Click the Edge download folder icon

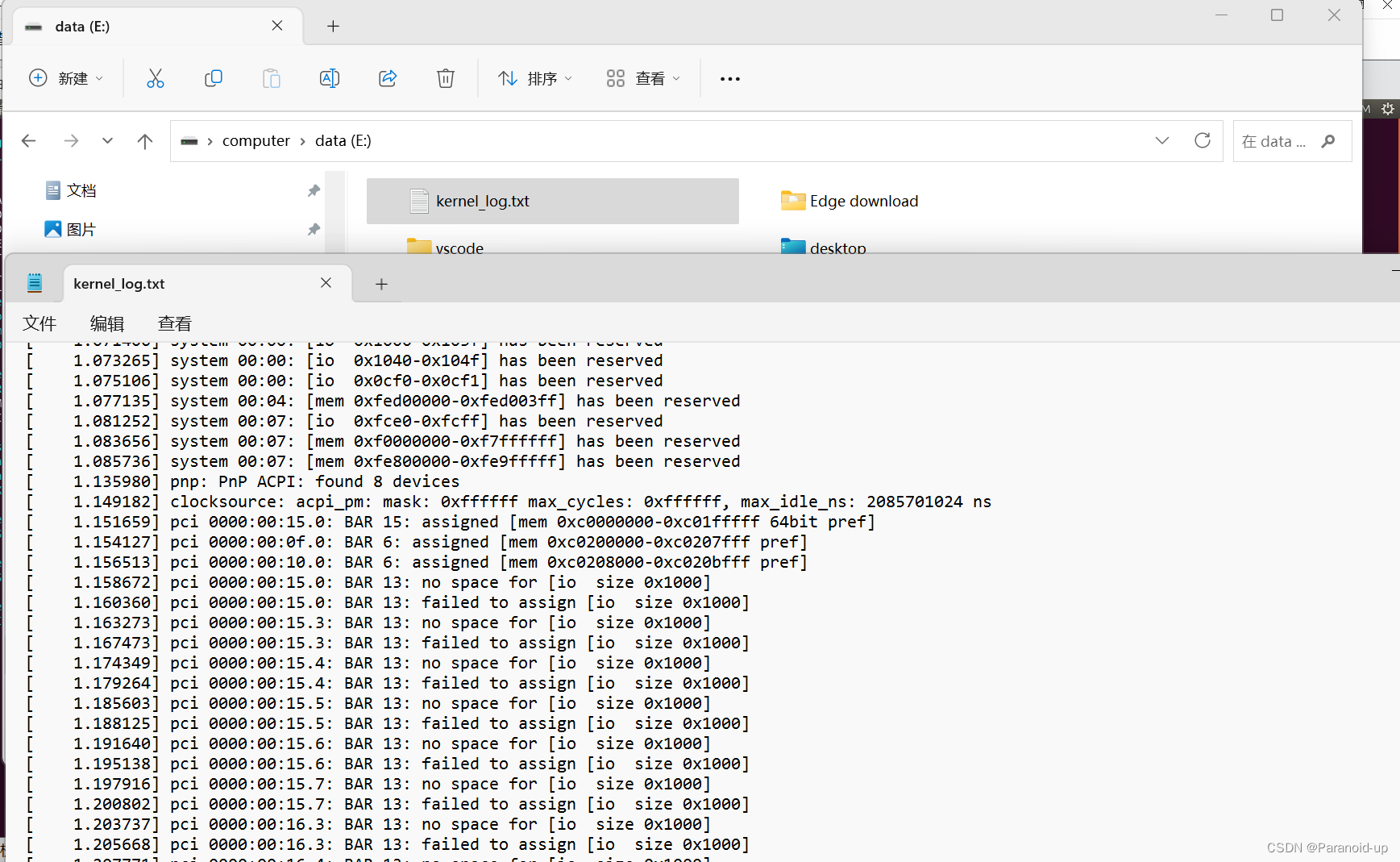coord(793,201)
